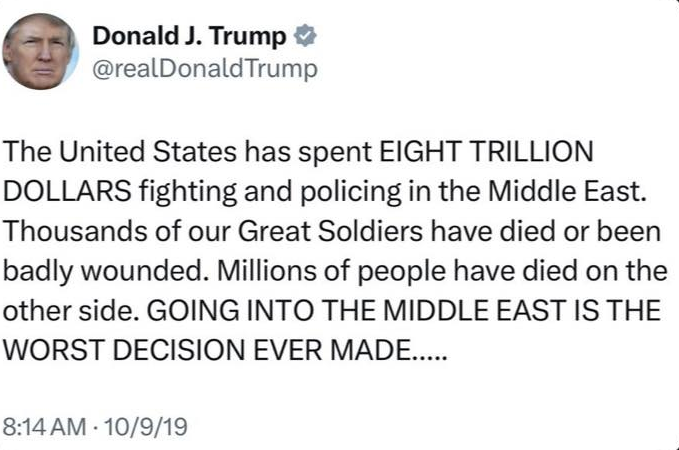Open the profile avatar photo

[x=41, y=52]
